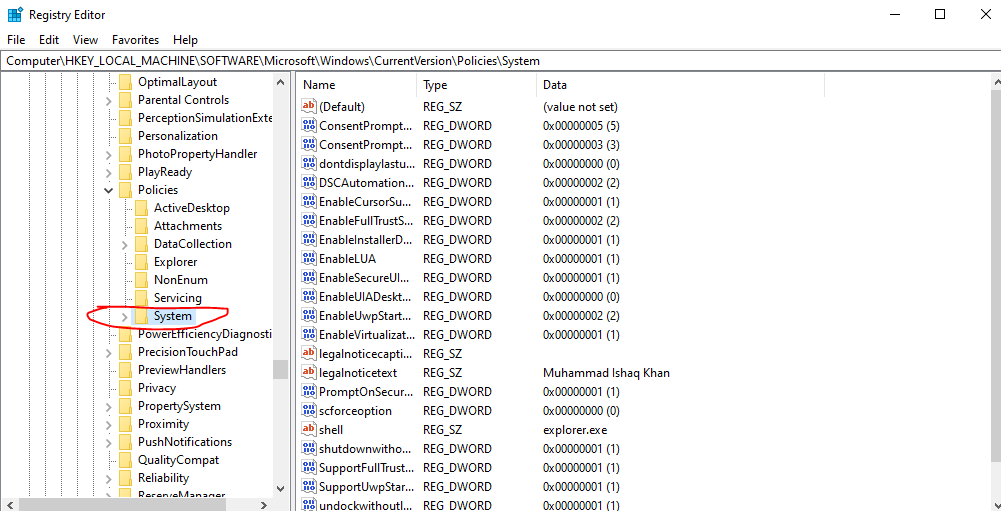Select the Proximity key label
Viewport: 1001px width, 511px height.
(163, 423)
